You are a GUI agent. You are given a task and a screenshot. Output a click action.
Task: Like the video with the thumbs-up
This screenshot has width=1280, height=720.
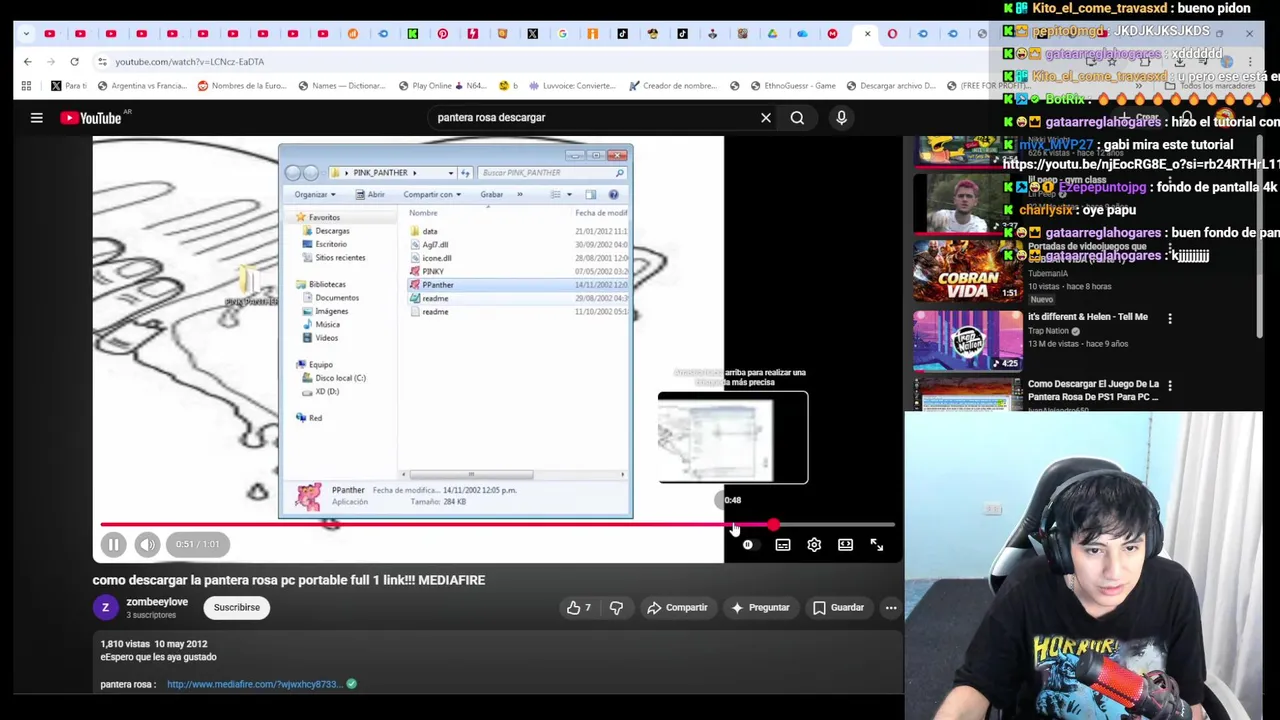[x=579, y=608]
